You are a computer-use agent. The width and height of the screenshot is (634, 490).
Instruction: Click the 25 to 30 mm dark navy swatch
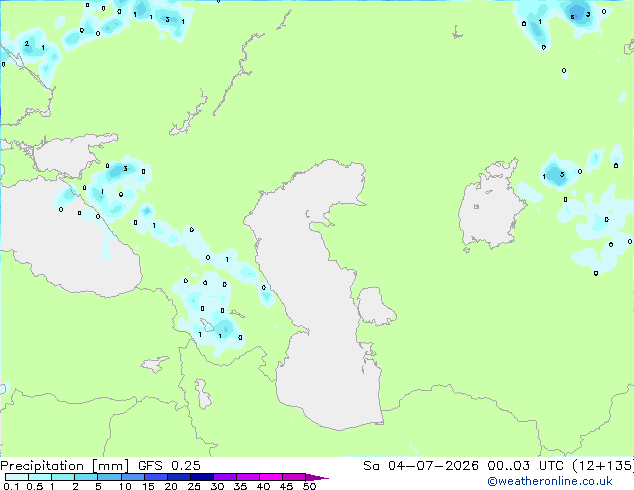[x=201, y=477]
